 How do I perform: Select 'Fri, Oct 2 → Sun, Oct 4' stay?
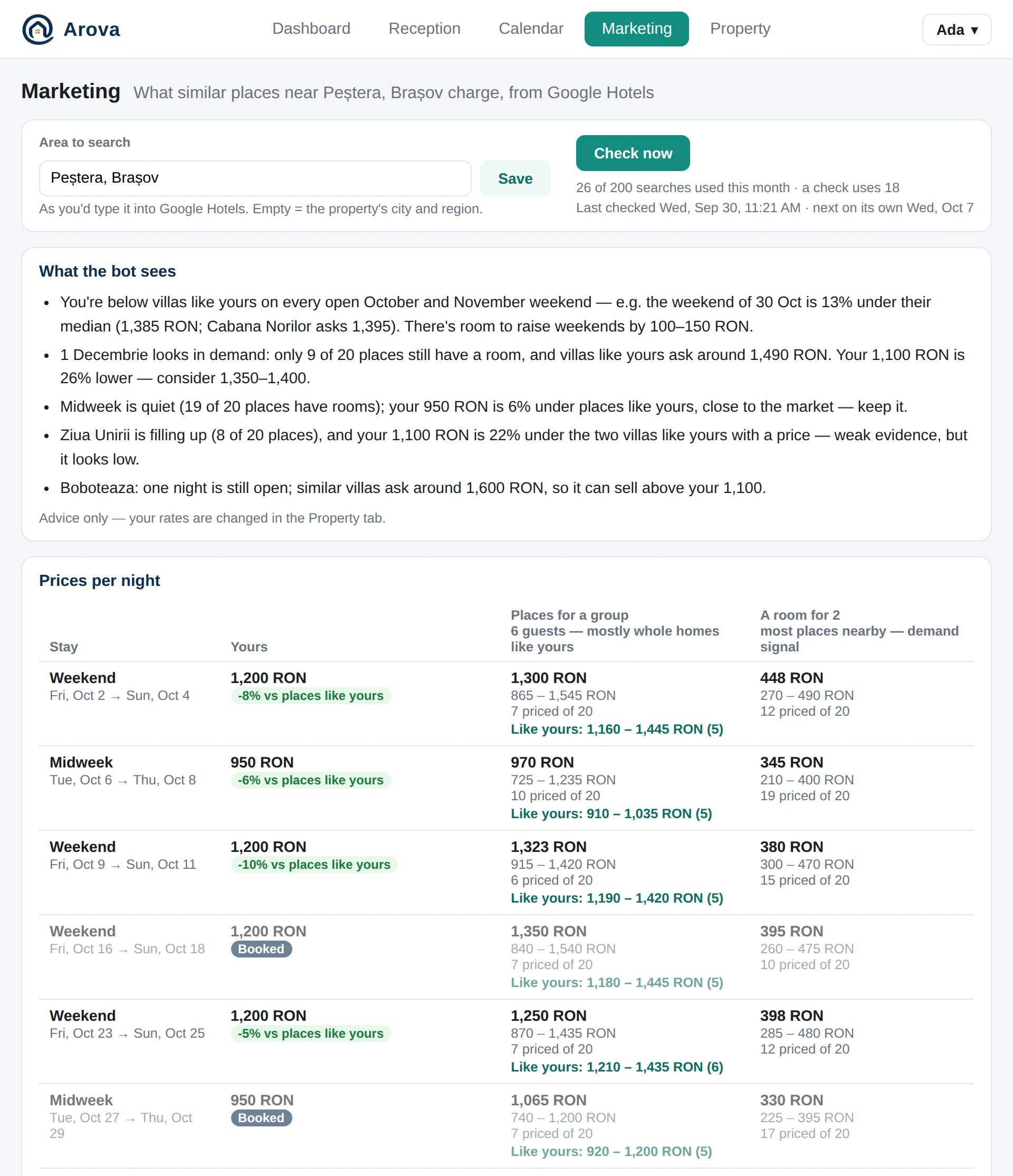click(120, 695)
